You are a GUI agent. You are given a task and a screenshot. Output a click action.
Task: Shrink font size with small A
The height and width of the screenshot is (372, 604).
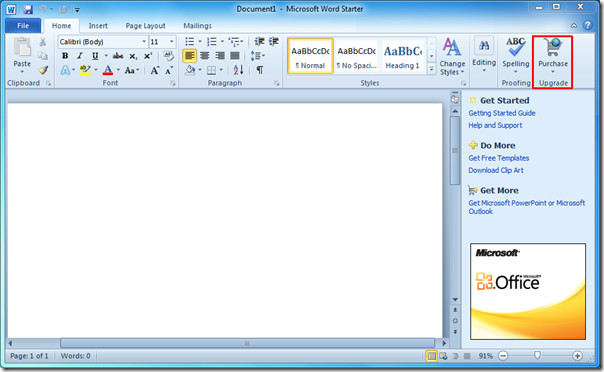[x=169, y=70]
